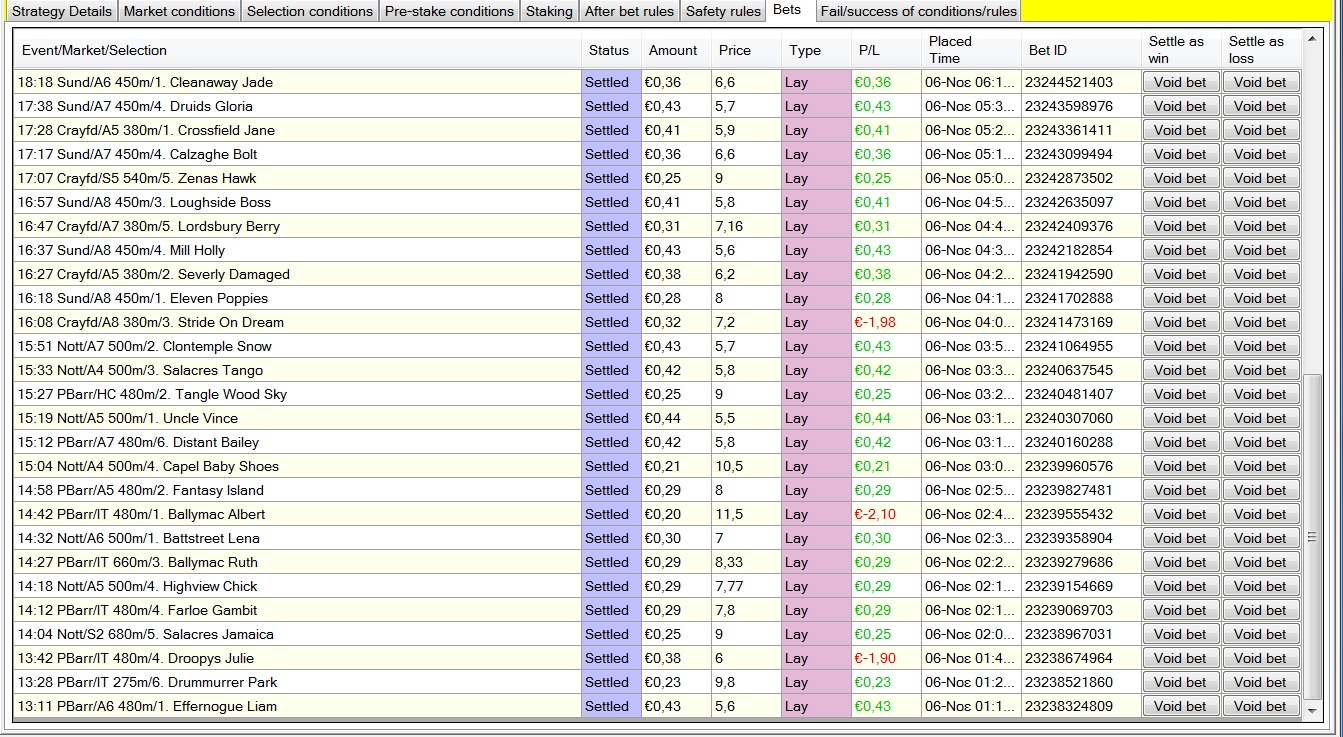This screenshot has width=1343, height=737.
Task: Switch to After bet rules tab
Action: coord(629,12)
